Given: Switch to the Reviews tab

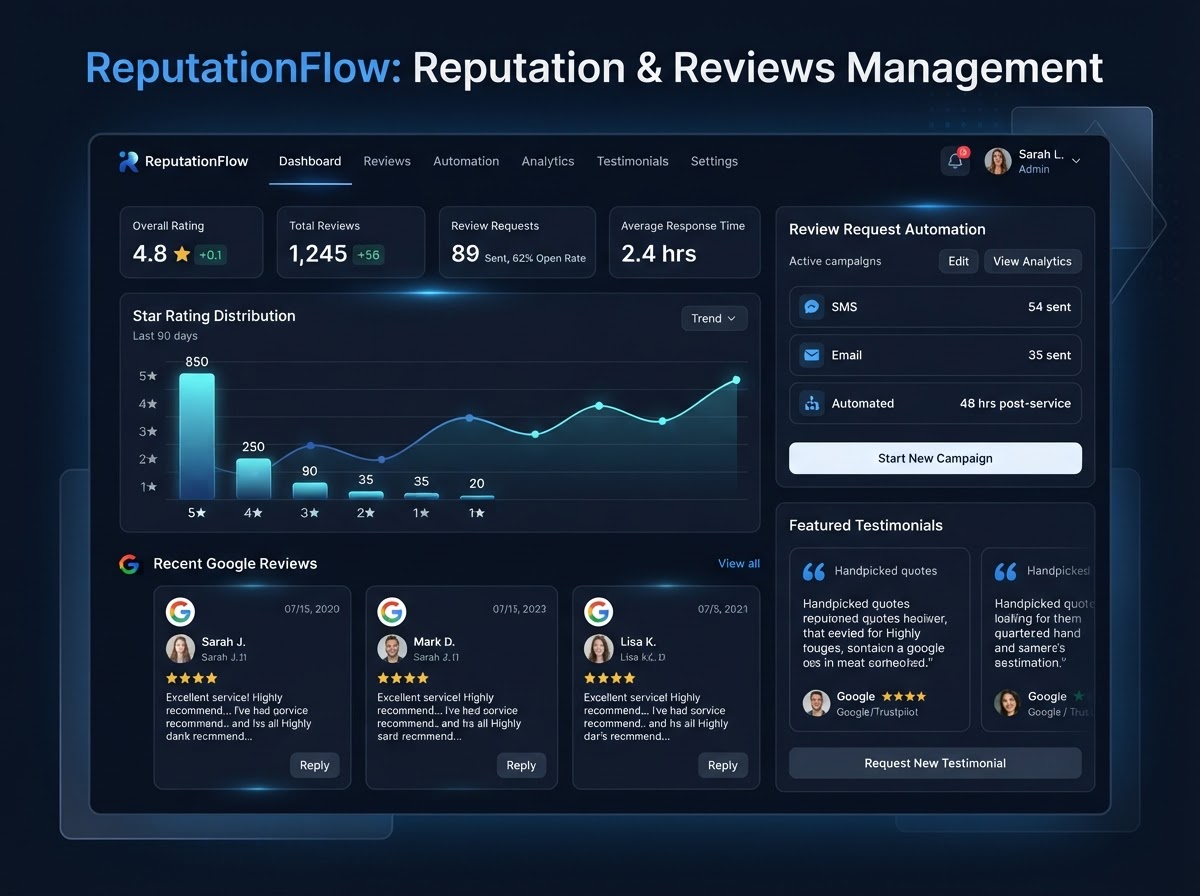Looking at the screenshot, I should tap(387, 161).
